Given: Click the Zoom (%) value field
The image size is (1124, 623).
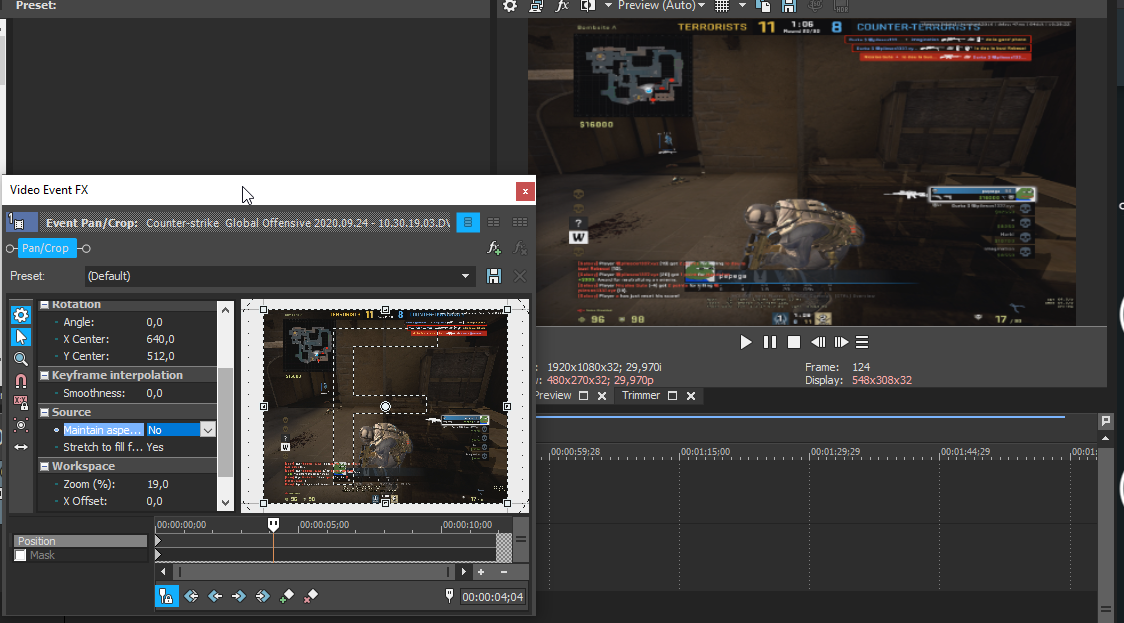Looking at the screenshot, I should click(x=180, y=484).
